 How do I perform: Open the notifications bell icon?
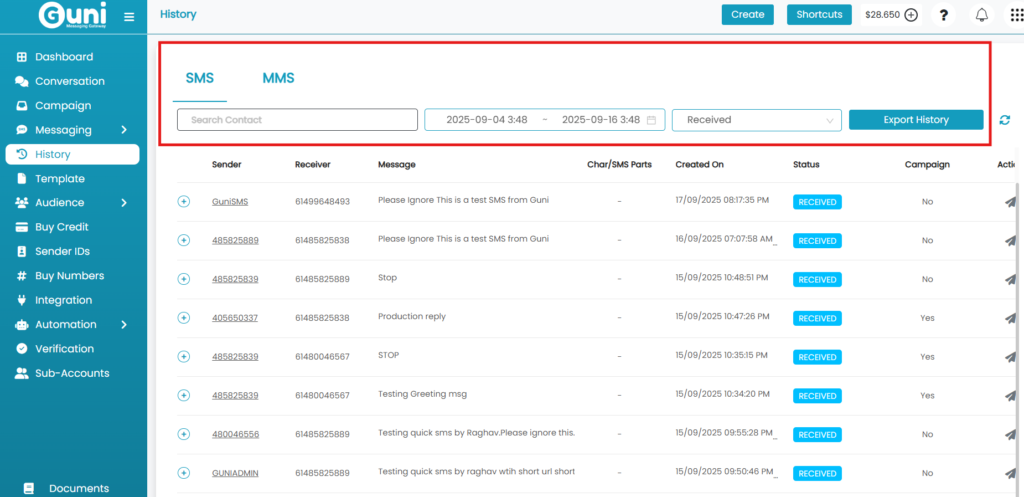pyautogui.click(x=981, y=15)
